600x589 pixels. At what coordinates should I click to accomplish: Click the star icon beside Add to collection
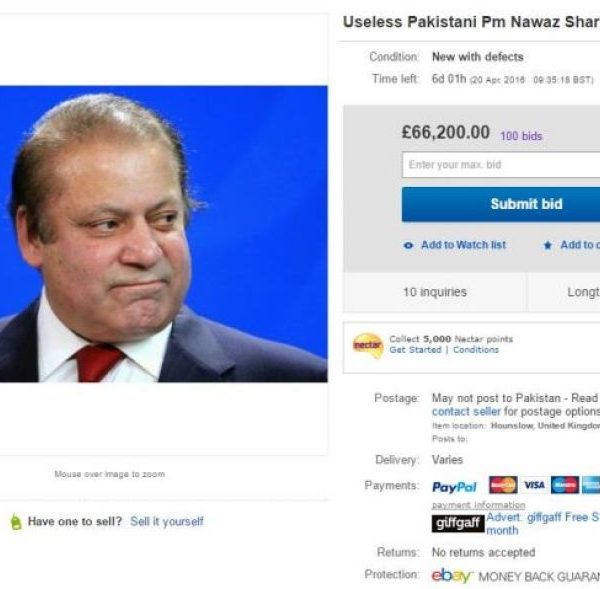548,245
